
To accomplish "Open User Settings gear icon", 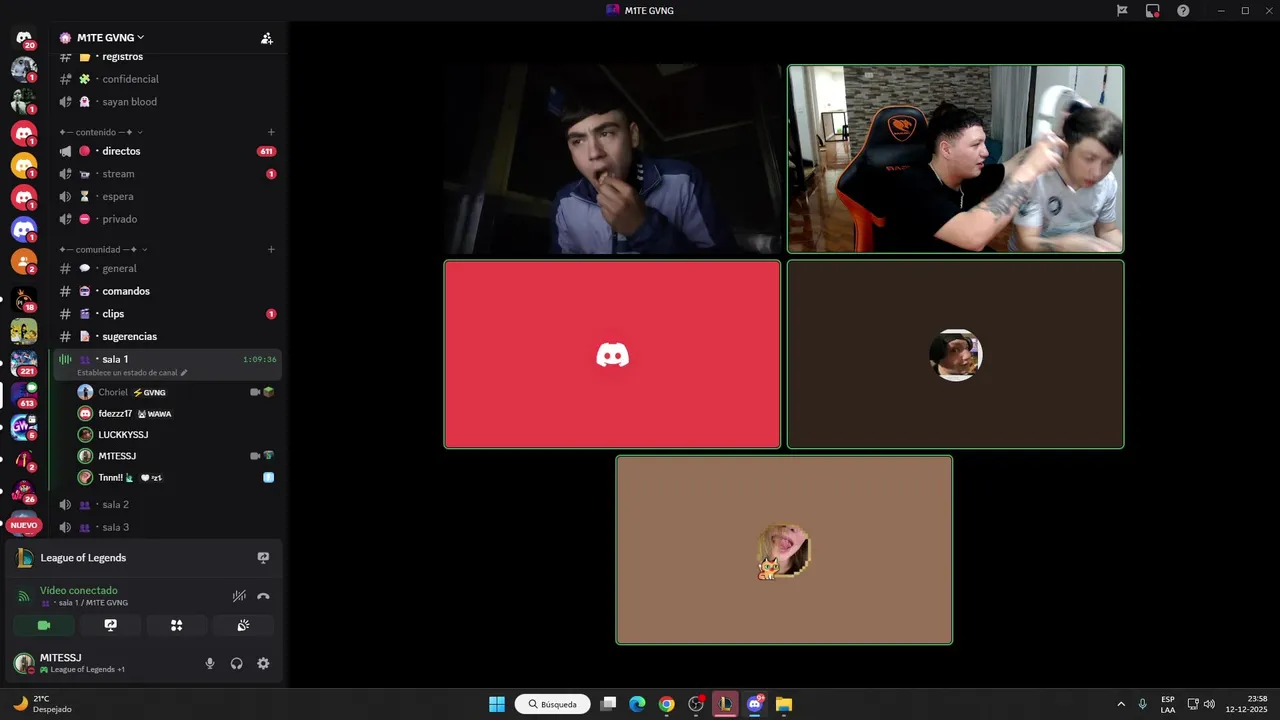I will pos(263,663).
